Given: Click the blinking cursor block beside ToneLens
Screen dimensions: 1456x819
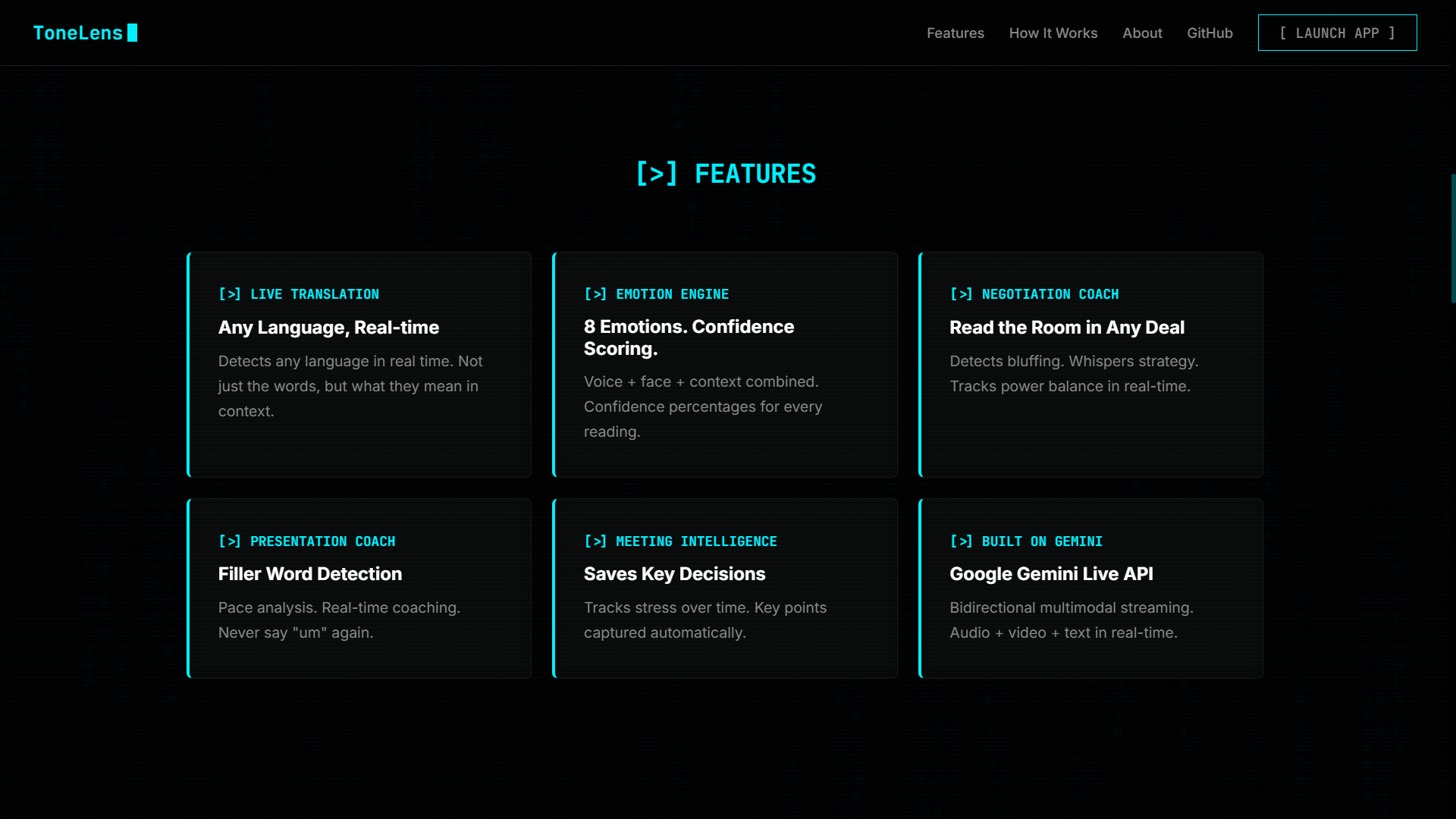Looking at the screenshot, I should 133,33.
